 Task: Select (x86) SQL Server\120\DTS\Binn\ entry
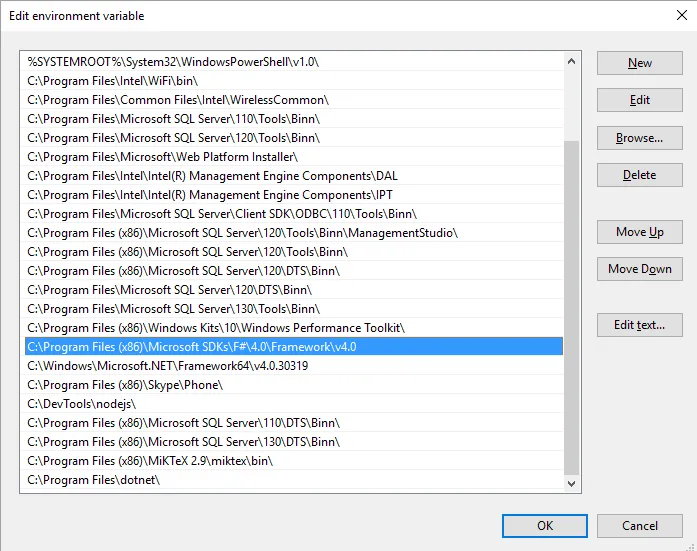294,271
